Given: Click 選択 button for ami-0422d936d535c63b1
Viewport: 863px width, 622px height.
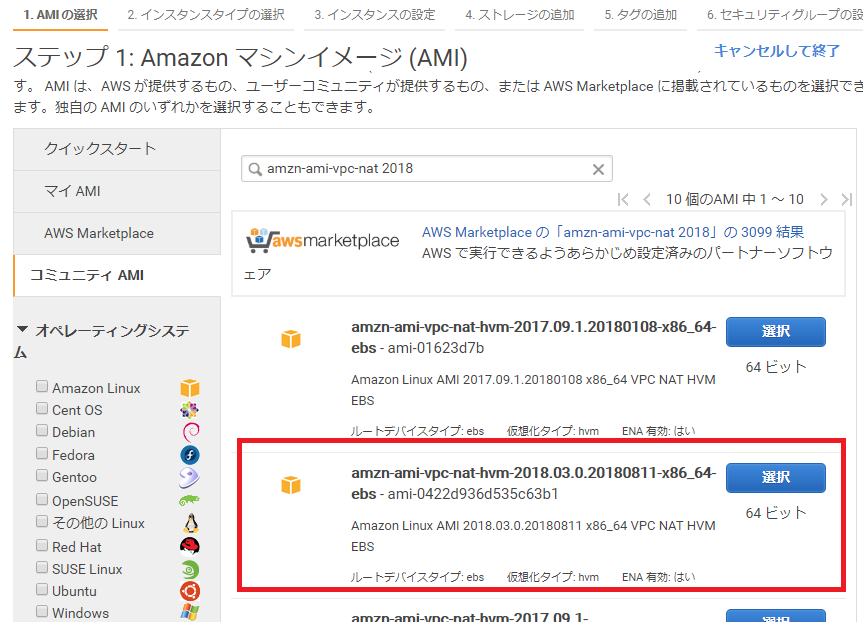Looking at the screenshot, I should (x=775, y=478).
